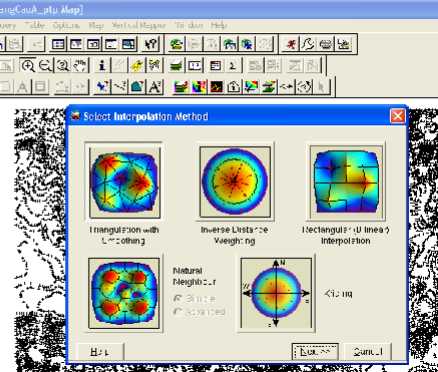Image resolution: width=438 pixels, height=372 pixels.
Task: Click the black-background grid icon in Vertical Mapper toolbar
Action: tap(216, 87)
